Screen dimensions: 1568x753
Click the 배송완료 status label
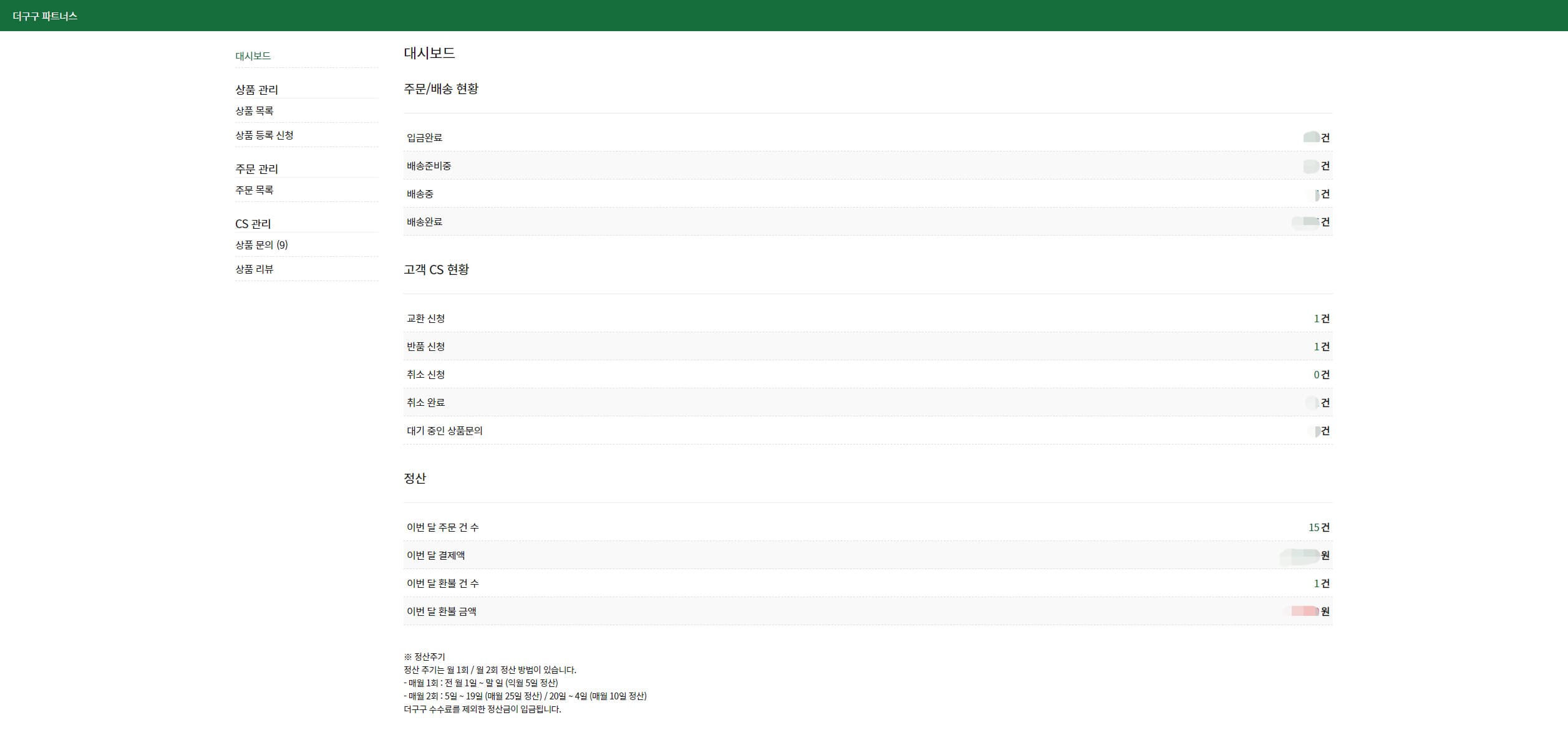click(424, 222)
